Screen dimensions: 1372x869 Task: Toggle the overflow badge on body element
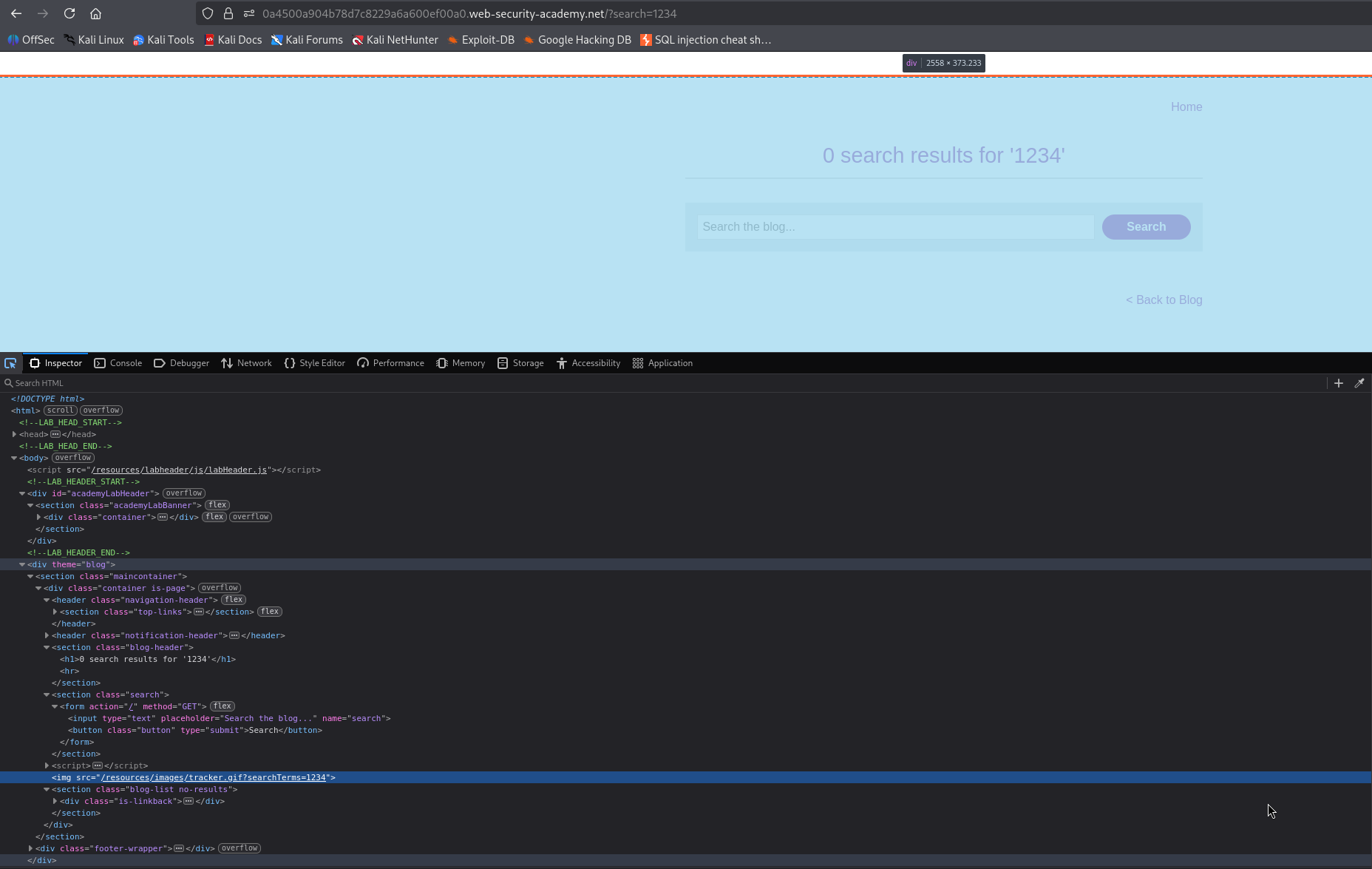coord(73,458)
